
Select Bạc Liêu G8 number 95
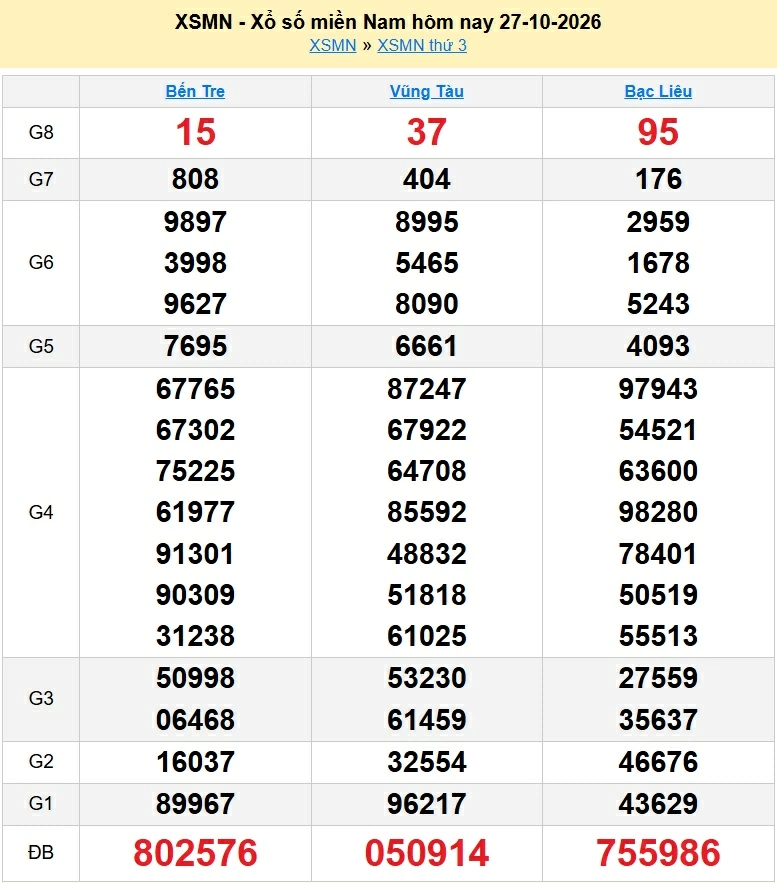[x=658, y=132]
